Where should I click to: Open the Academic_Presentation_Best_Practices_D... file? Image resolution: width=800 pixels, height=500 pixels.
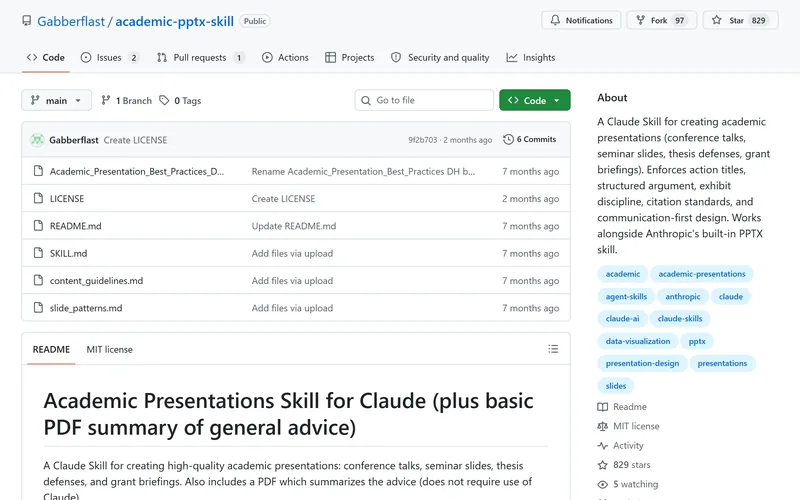137,171
